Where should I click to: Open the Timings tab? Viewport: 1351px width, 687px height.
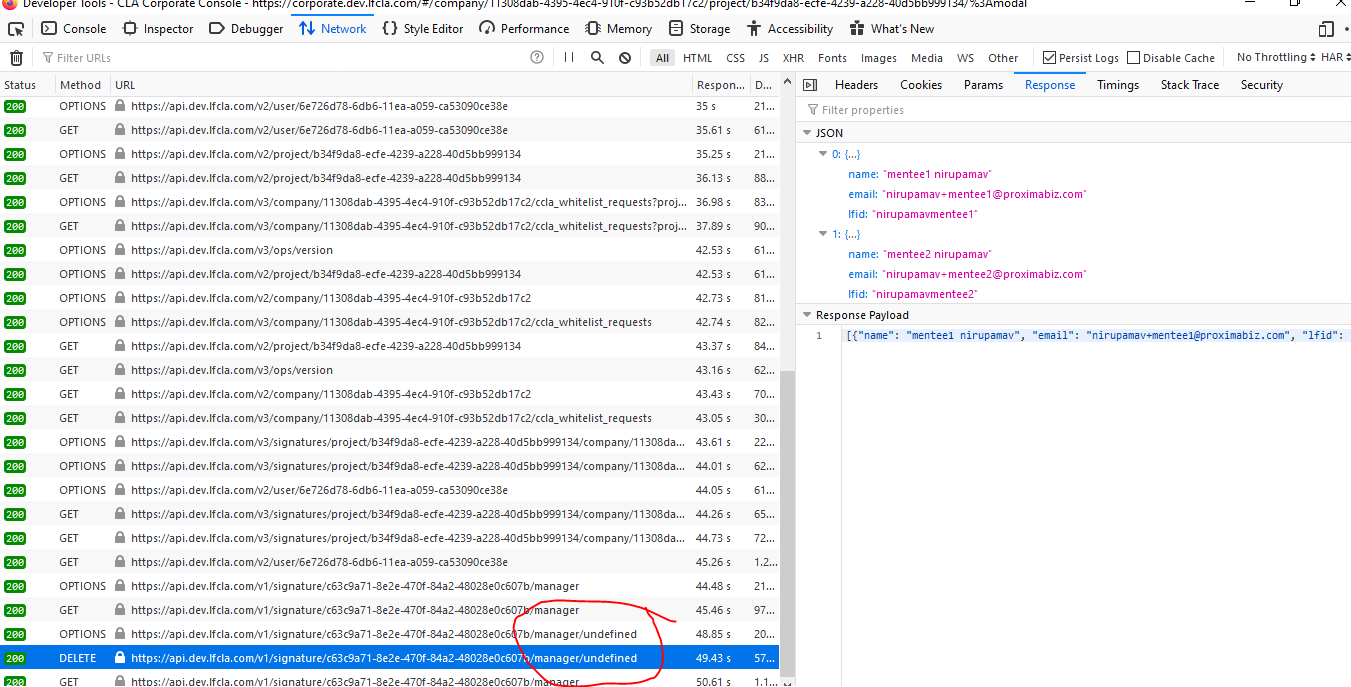[1117, 85]
